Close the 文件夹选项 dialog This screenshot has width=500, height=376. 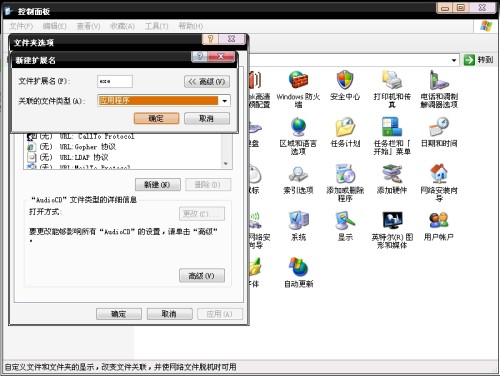tap(231, 39)
